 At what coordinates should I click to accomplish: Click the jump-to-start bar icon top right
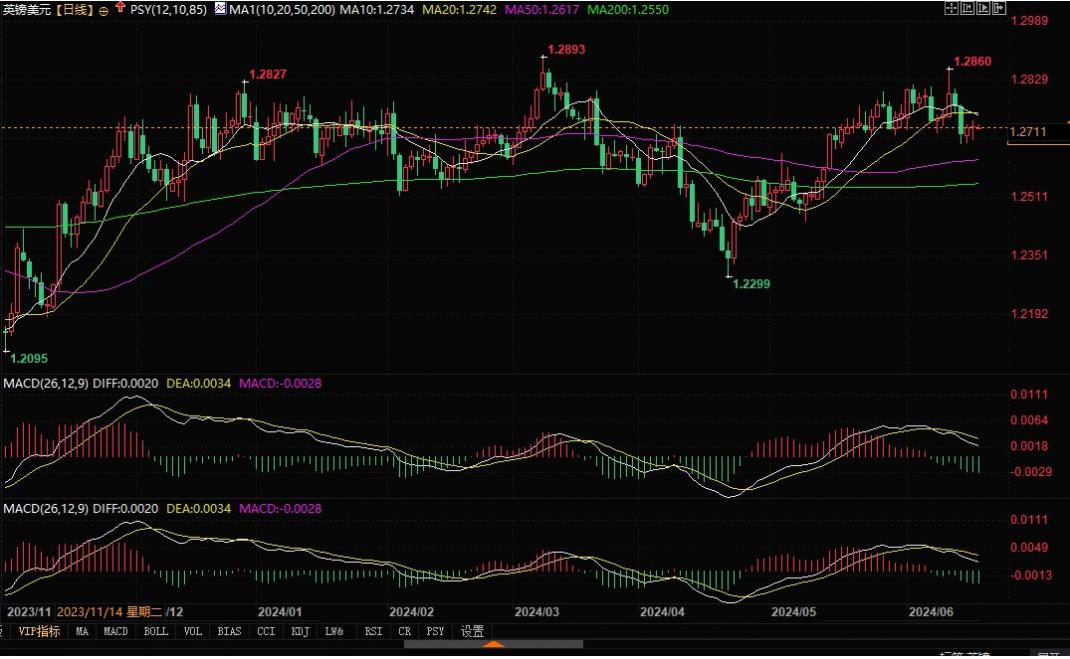click(x=967, y=8)
